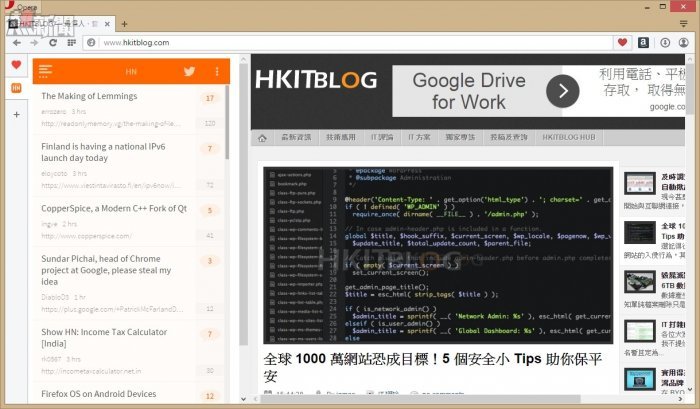Click the HKITBLOG logo
This screenshot has height=409, width=700.
point(316,80)
